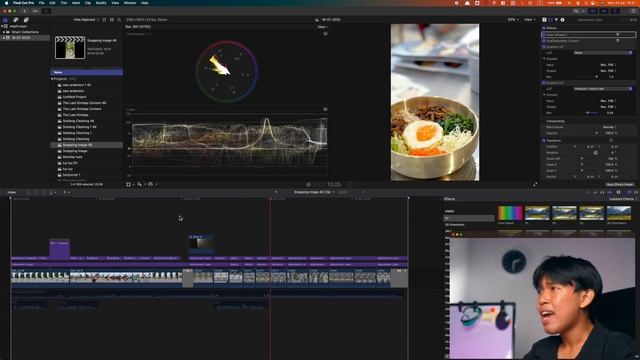
Task: Open viewer zoom percentage dropdown
Action: pyautogui.click(x=513, y=20)
